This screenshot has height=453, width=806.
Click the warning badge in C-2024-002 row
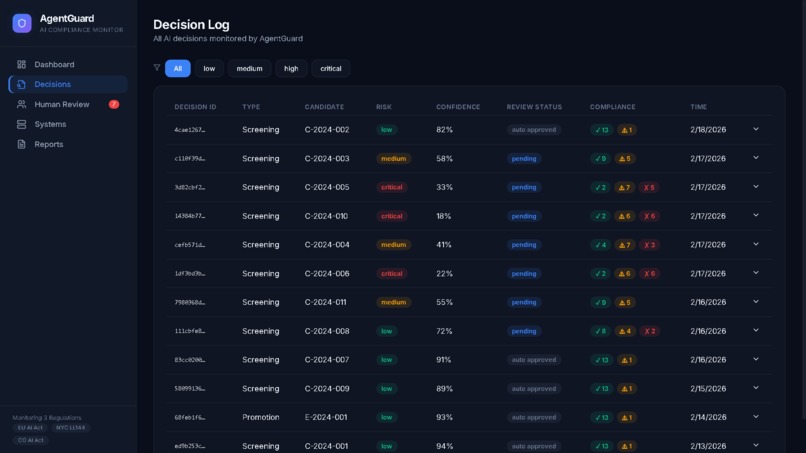coord(627,130)
